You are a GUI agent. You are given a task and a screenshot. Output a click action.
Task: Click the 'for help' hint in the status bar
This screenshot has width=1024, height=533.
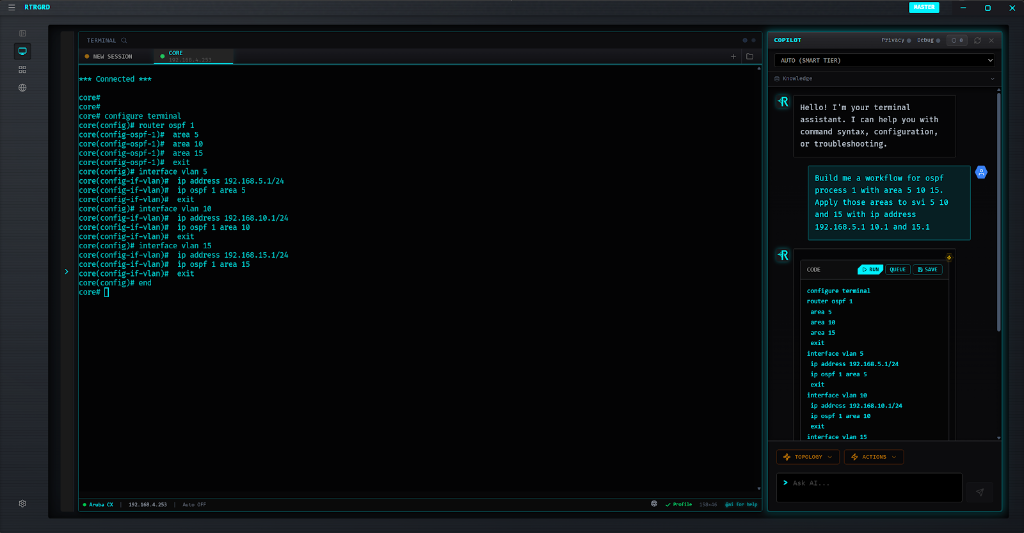click(x=741, y=504)
